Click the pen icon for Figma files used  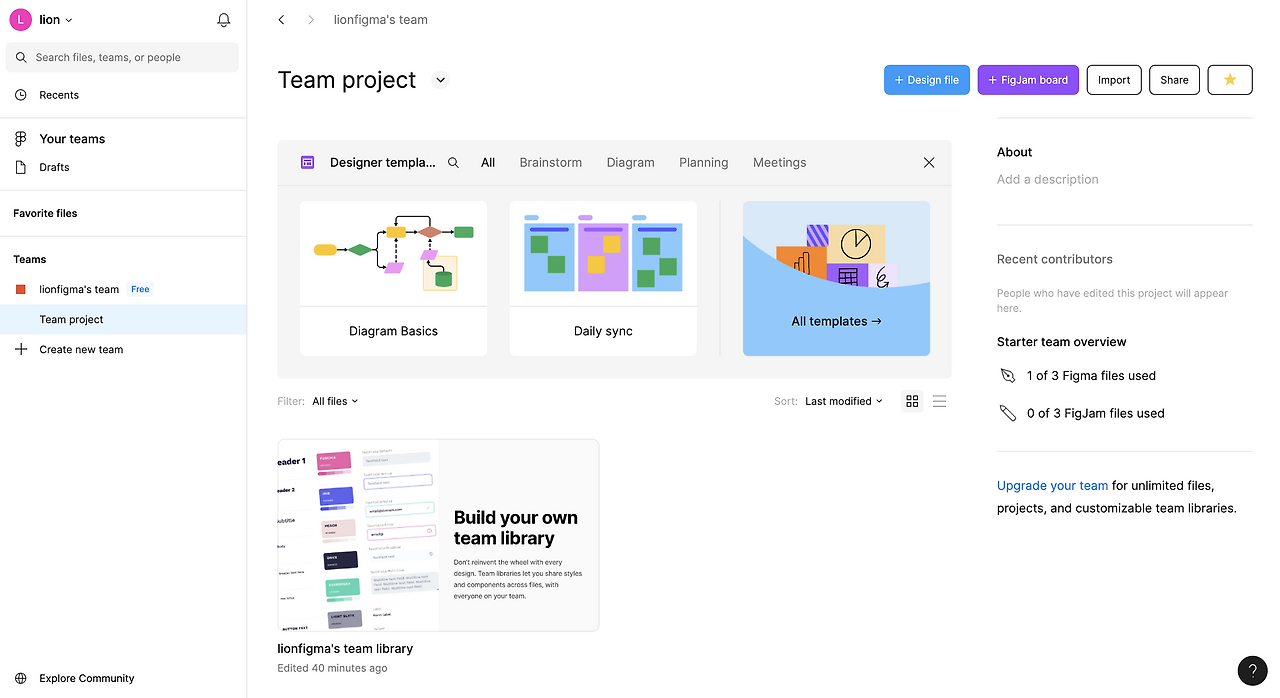coord(1007,376)
